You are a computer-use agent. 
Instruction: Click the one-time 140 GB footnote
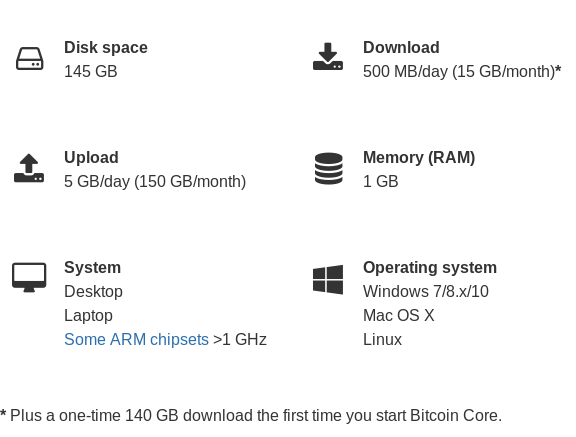[x=251, y=416]
